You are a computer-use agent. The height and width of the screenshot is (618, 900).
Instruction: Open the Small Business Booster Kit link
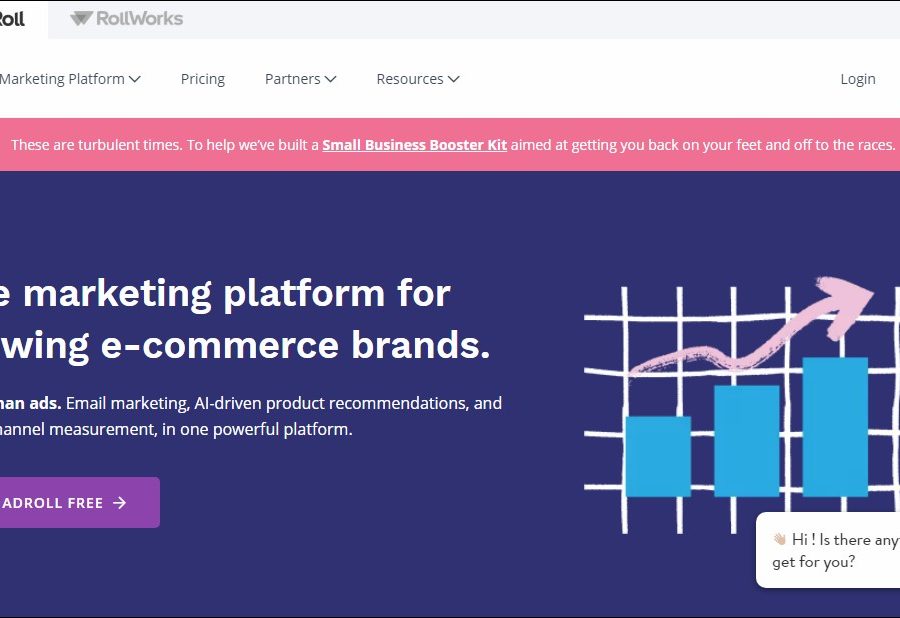(x=414, y=145)
